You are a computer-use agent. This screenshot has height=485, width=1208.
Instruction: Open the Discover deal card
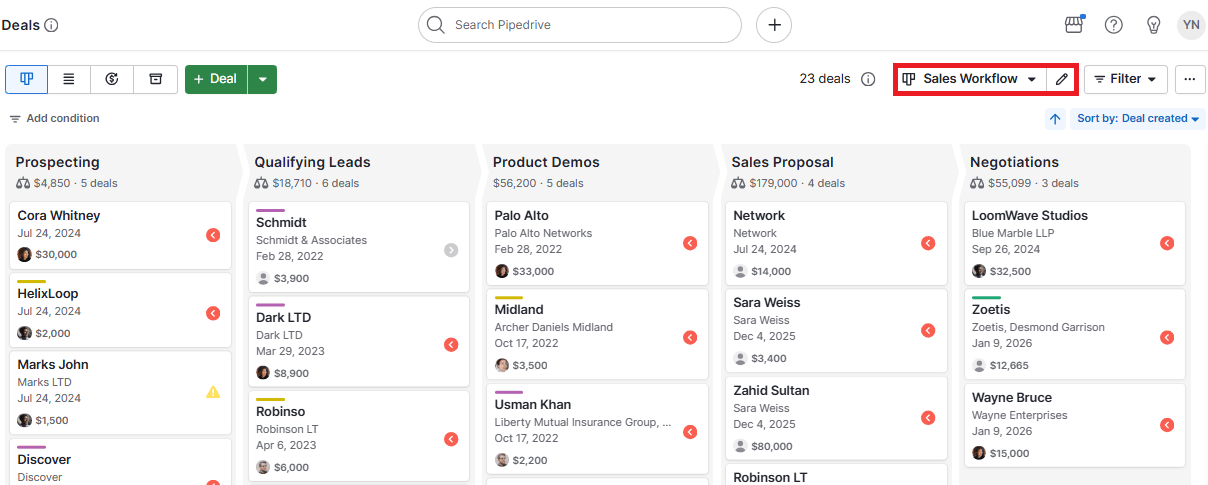coord(121,461)
